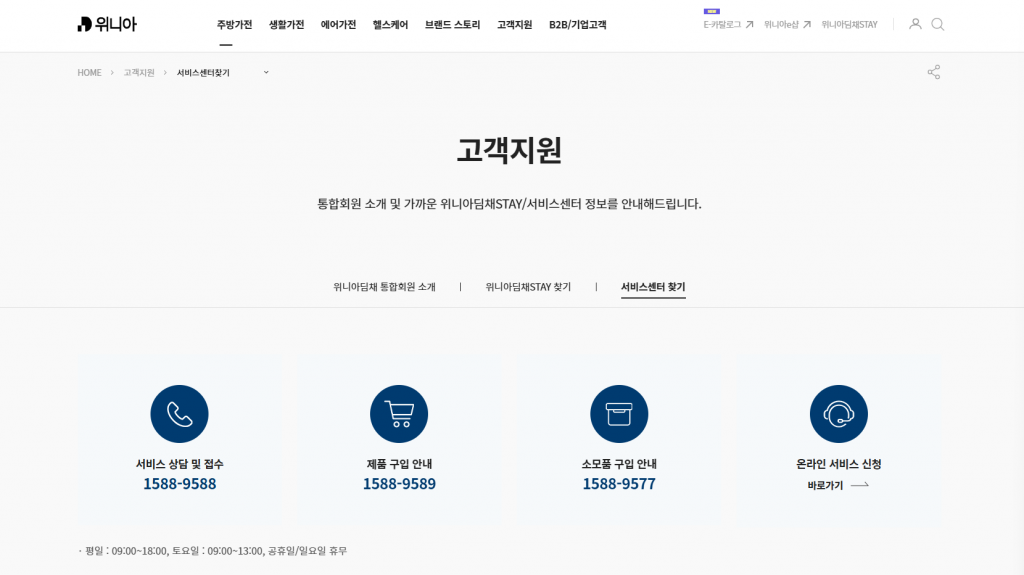The height and width of the screenshot is (575, 1024).
Task: Click the shopping cart icon
Action: coord(399,414)
